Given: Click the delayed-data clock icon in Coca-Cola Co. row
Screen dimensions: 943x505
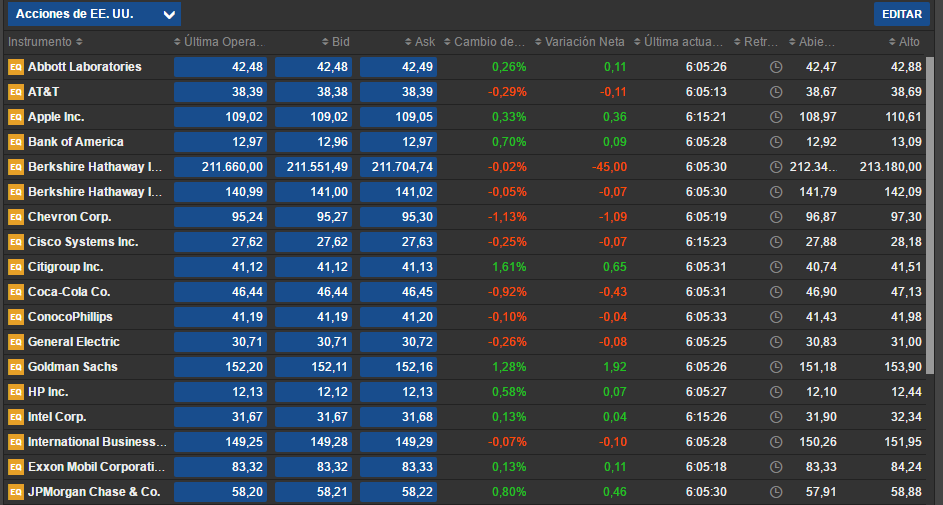Looking at the screenshot, I should pyautogui.click(x=776, y=292).
